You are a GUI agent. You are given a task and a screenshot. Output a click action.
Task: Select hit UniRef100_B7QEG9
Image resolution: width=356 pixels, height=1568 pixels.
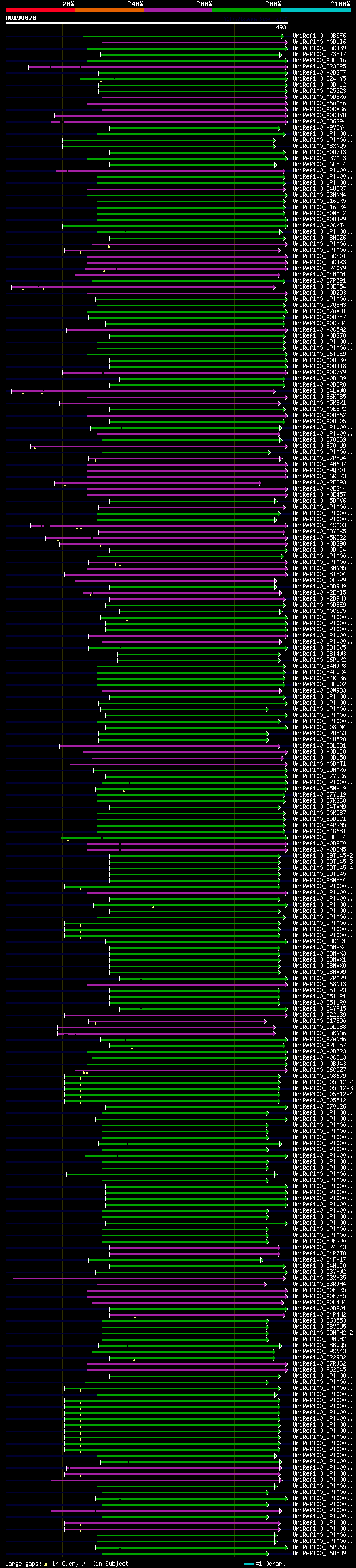319,439
